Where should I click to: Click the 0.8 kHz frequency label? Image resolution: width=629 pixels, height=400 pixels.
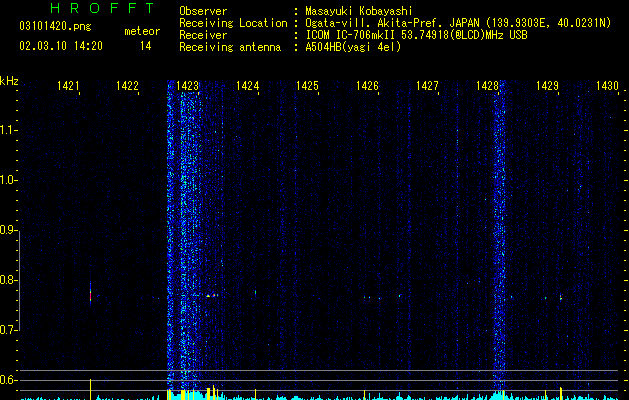pos(8,280)
